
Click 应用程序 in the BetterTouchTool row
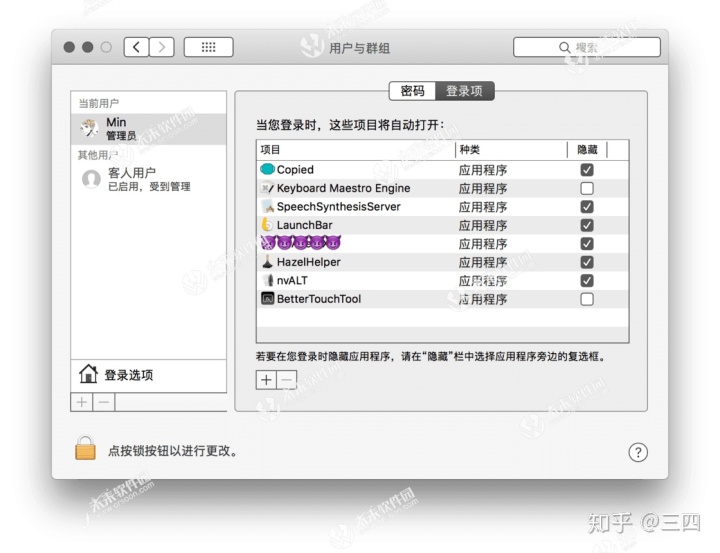[483, 299]
